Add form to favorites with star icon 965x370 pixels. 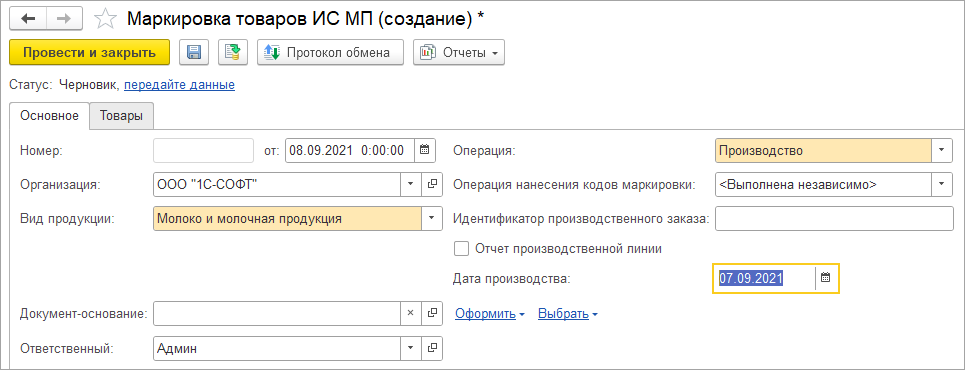[x=105, y=19]
